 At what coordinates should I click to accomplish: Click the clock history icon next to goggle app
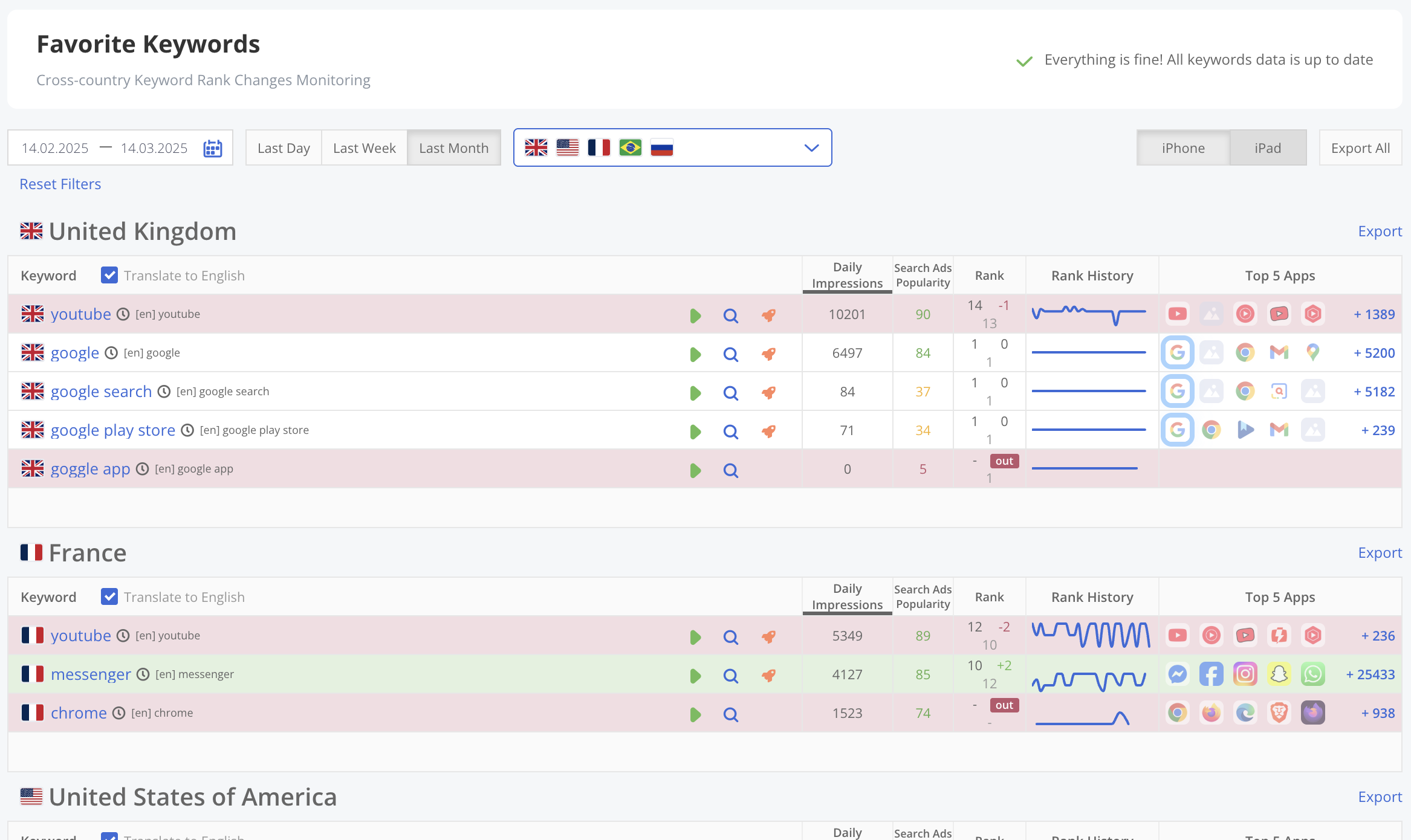(x=142, y=469)
